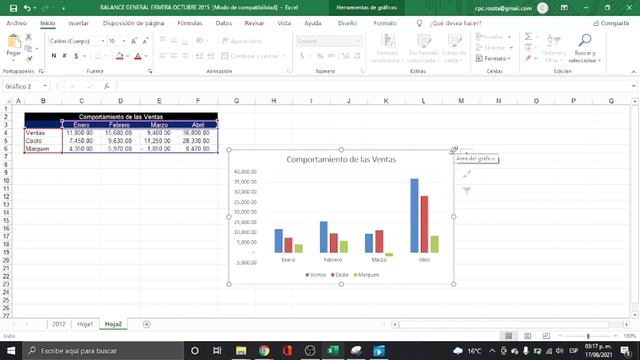Select the chart title Comportamiento de las Ventas
This screenshot has width=640, height=360.
(341, 159)
